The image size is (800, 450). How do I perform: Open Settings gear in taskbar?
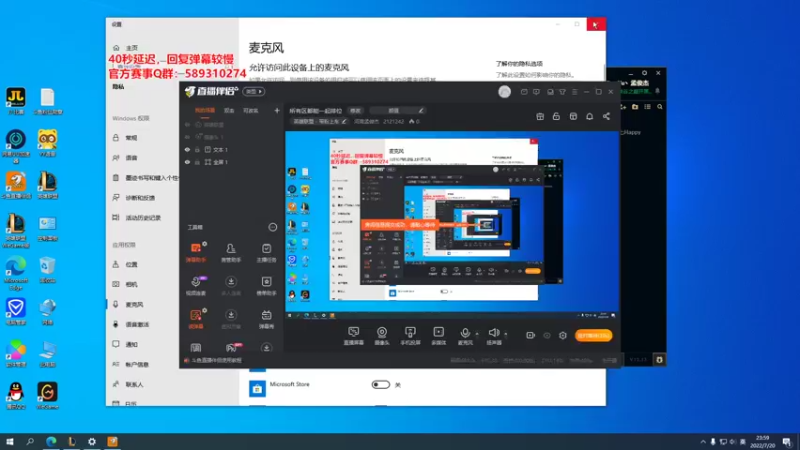tap(92, 441)
